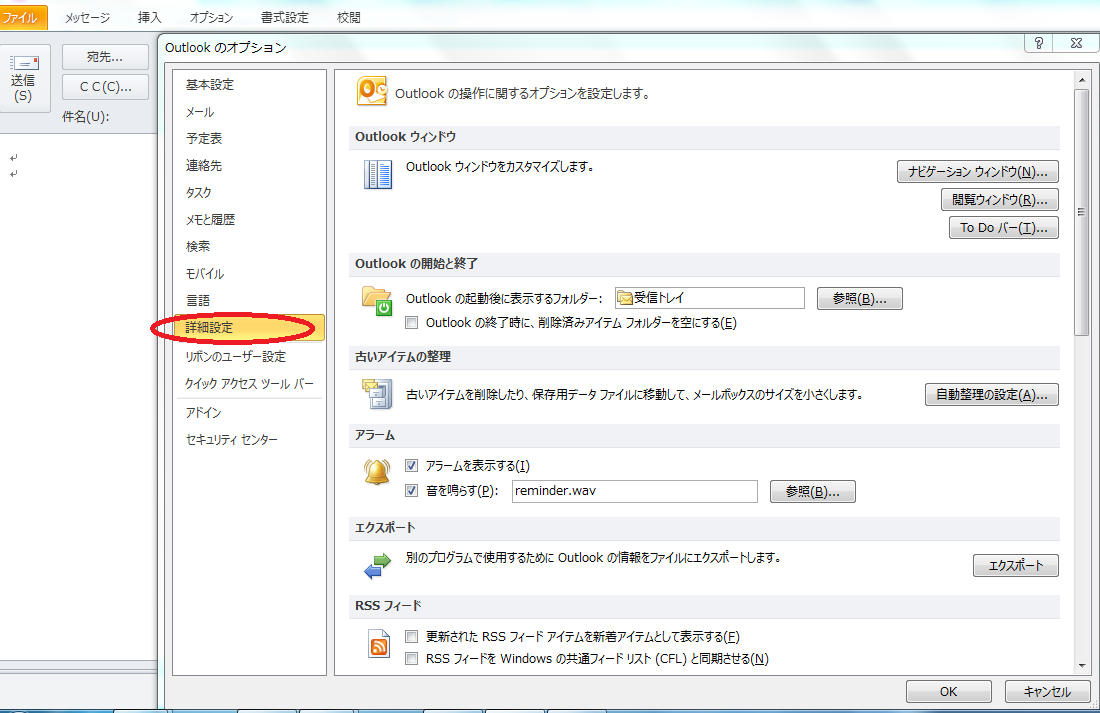This screenshot has width=1100, height=713.
Task: Confirm options with OK
Action: (x=948, y=691)
